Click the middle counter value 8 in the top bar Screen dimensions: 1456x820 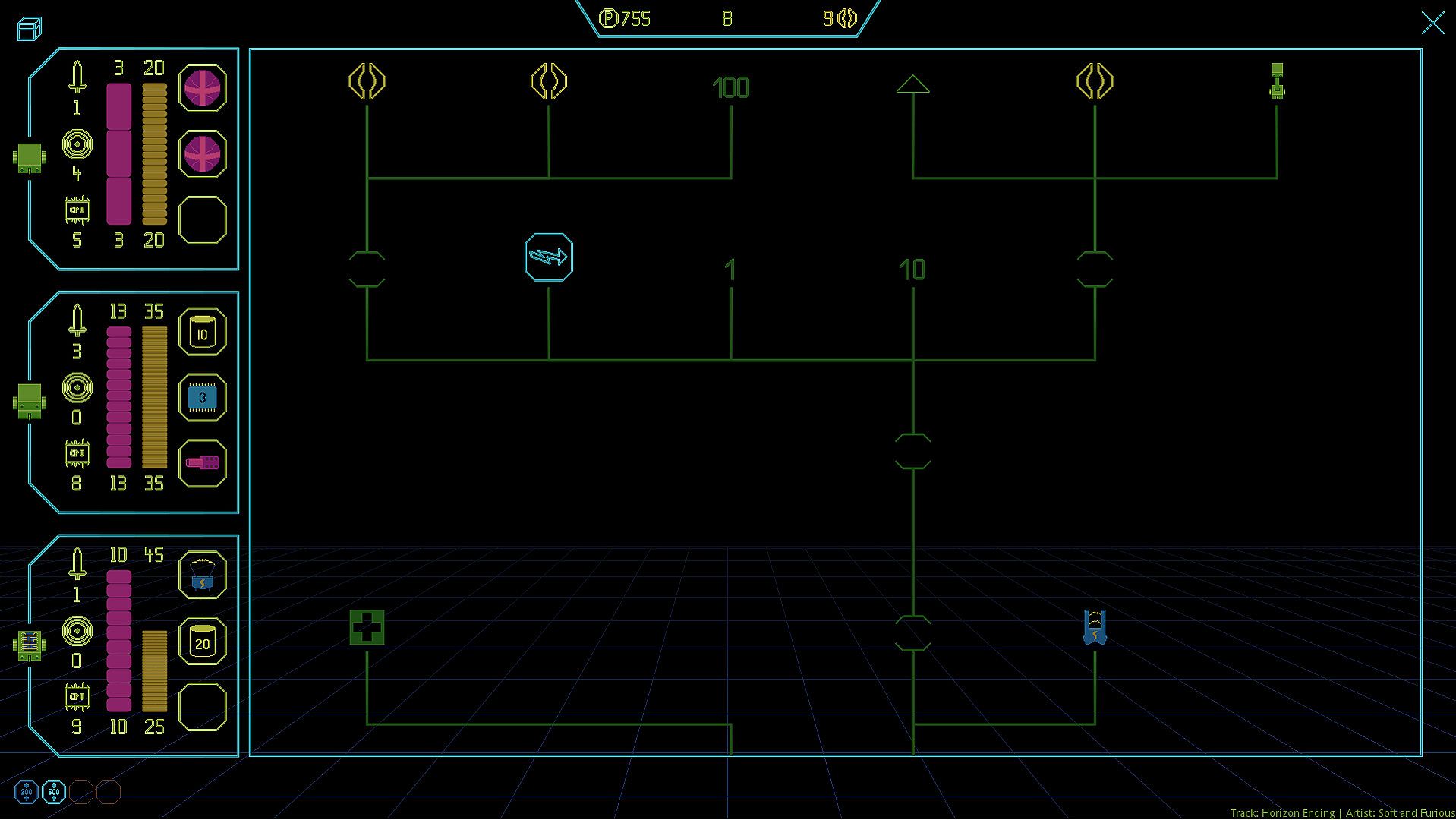click(727, 19)
